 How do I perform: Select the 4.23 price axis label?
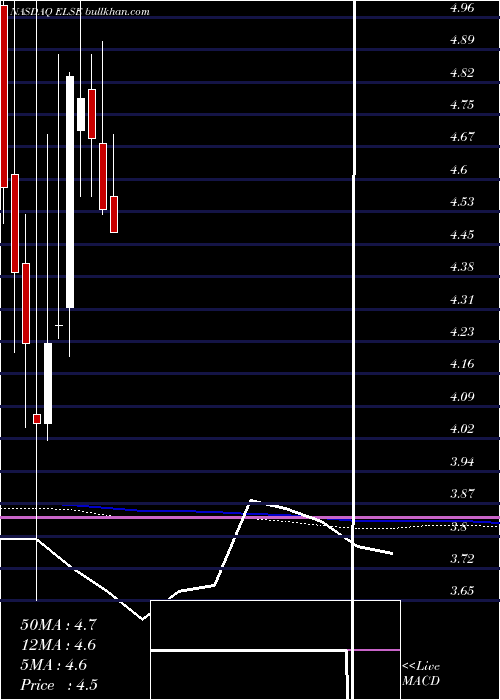coord(462,332)
